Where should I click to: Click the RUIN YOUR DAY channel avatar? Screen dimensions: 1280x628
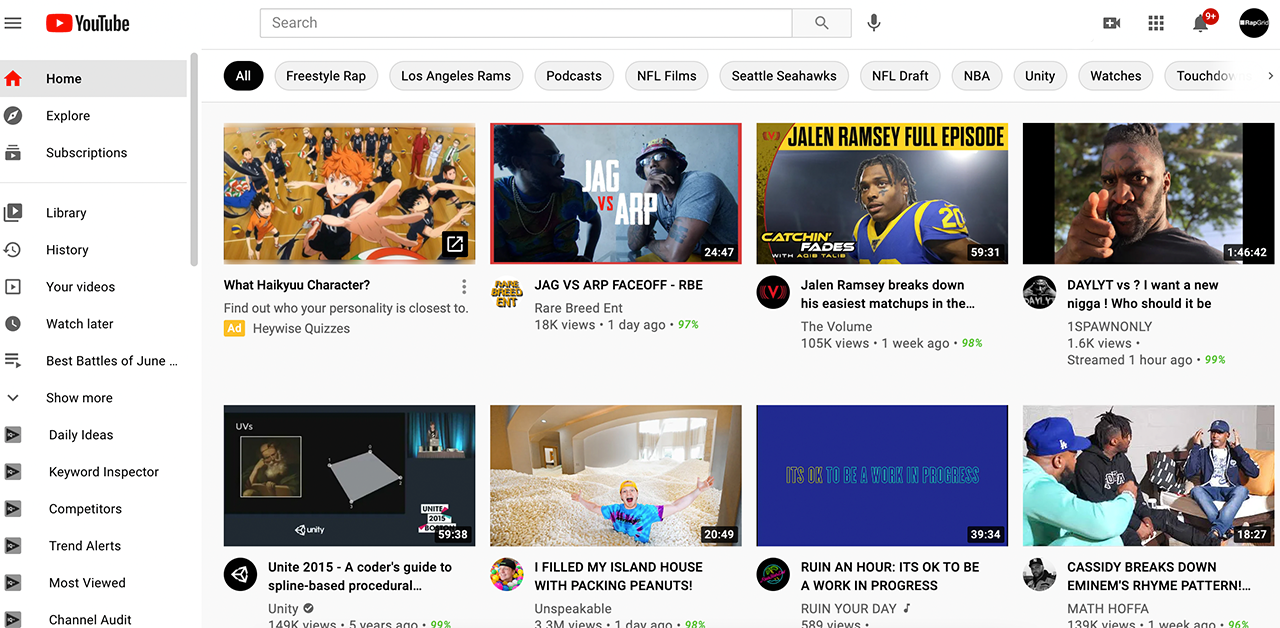click(x=773, y=575)
